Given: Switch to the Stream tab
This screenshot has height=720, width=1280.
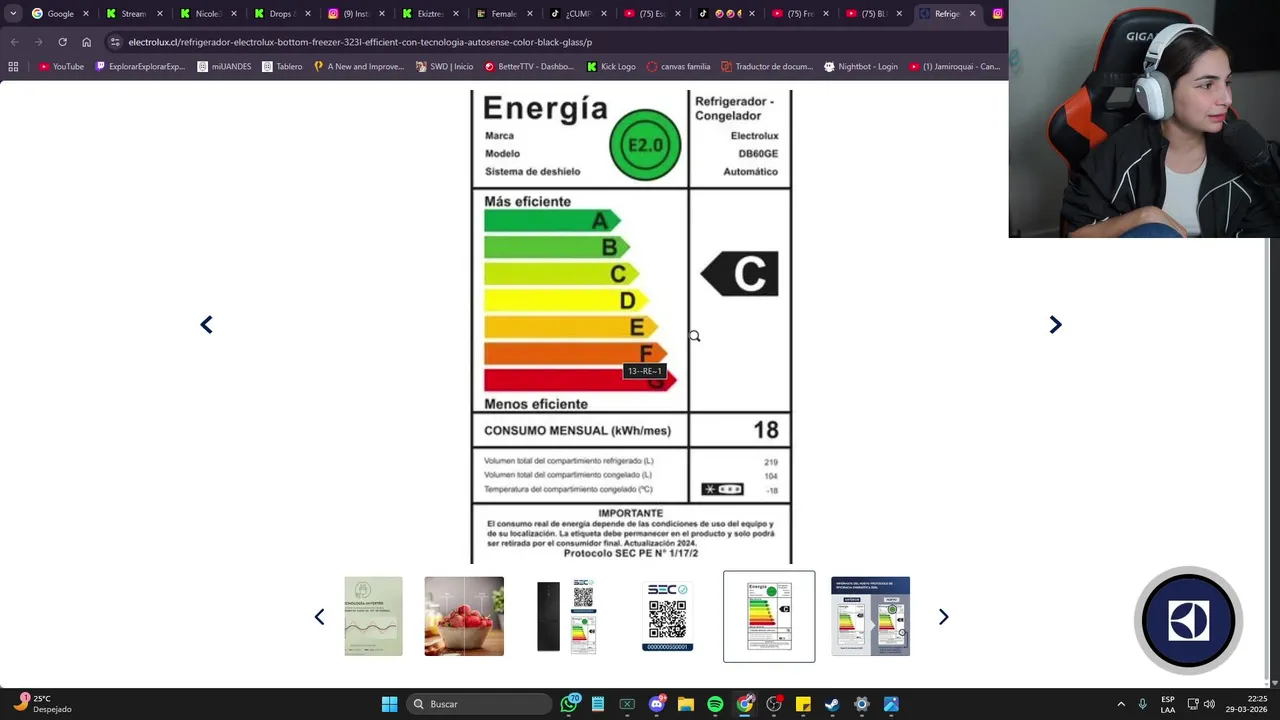Looking at the screenshot, I should click(133, 14).
